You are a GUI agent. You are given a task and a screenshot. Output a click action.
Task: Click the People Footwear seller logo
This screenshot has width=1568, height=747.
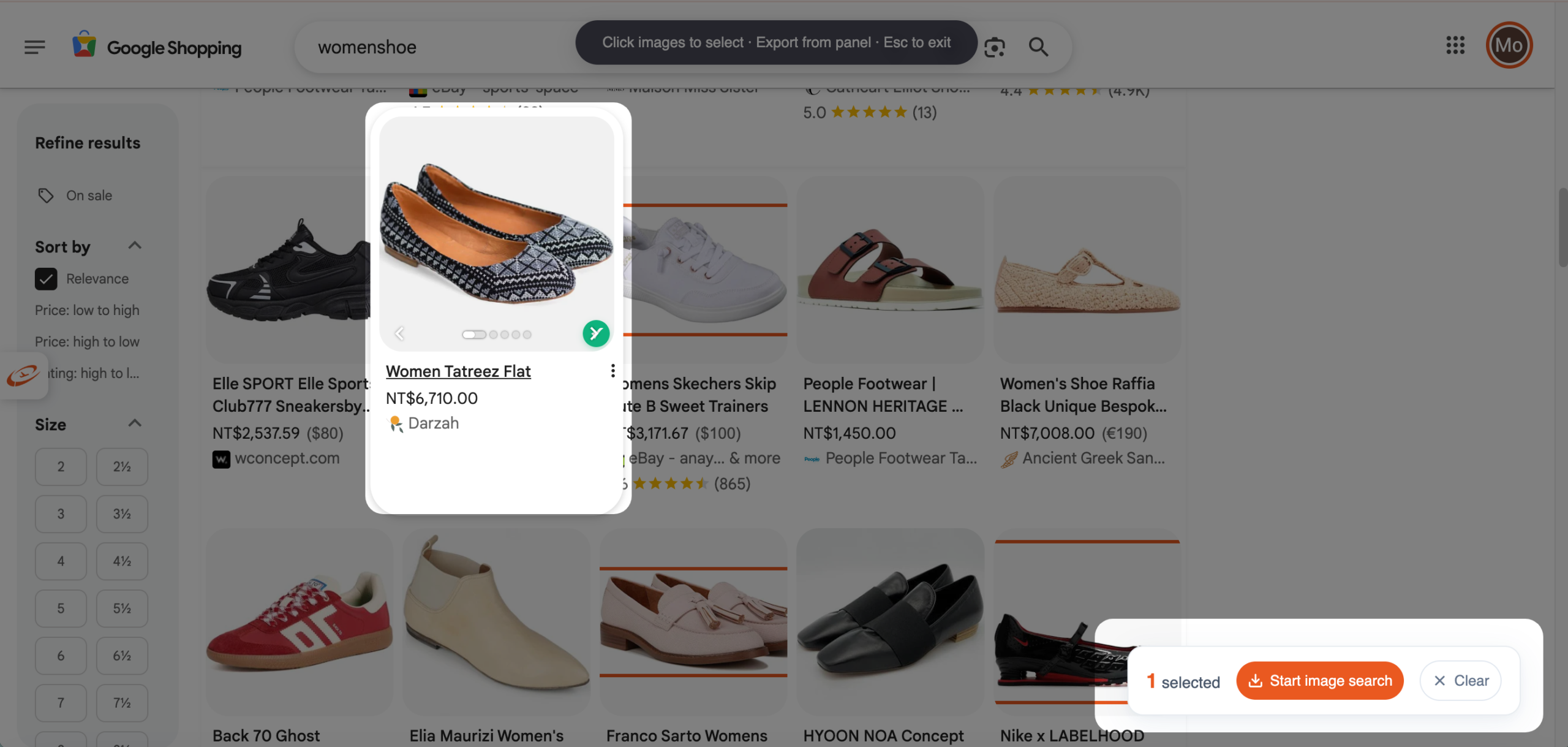(812, 459)
